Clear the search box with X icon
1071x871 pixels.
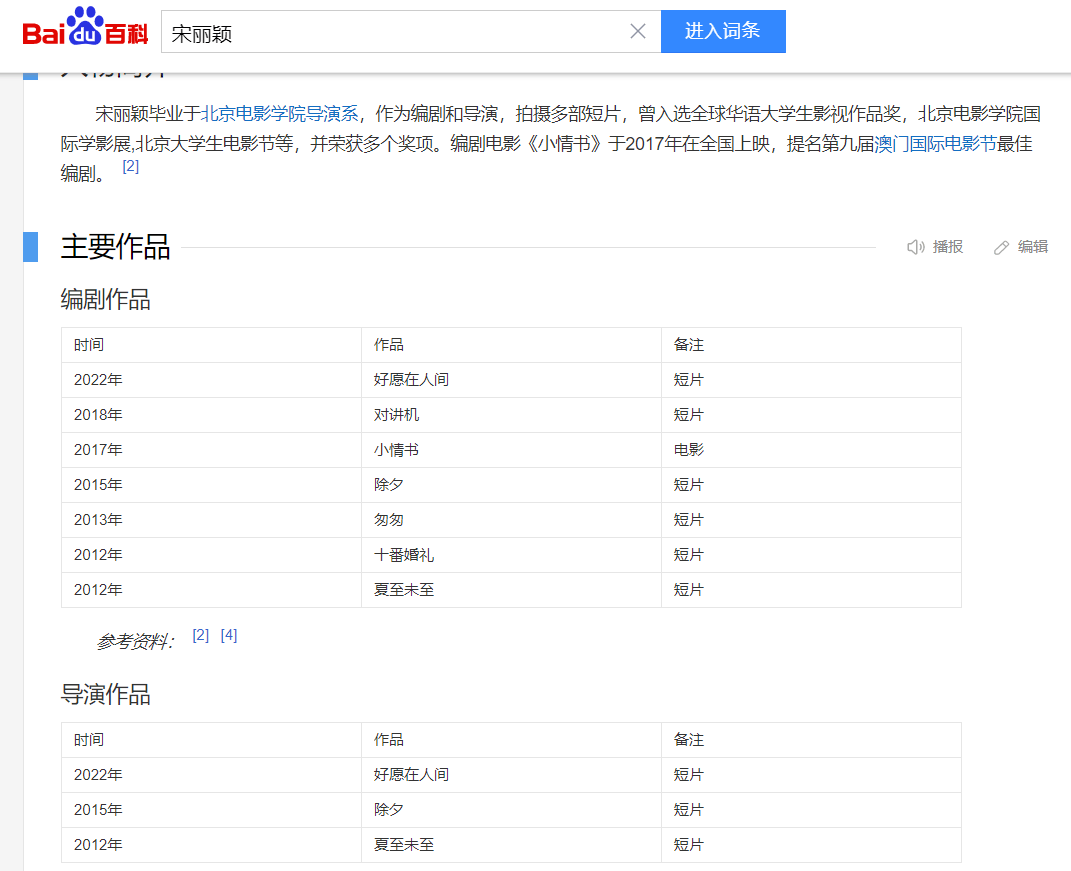638,31
